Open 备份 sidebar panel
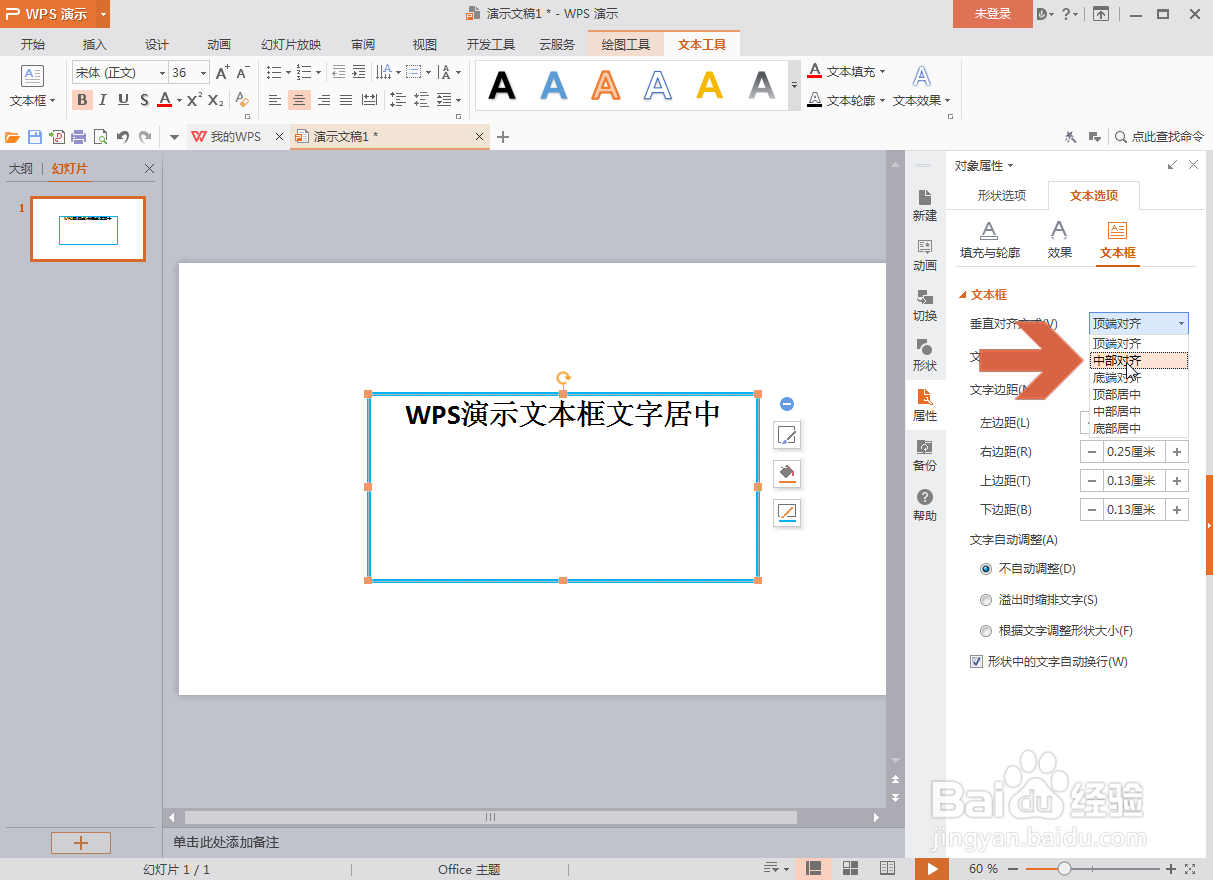This screenshot has width=1213, height=880. coord(925,455)
